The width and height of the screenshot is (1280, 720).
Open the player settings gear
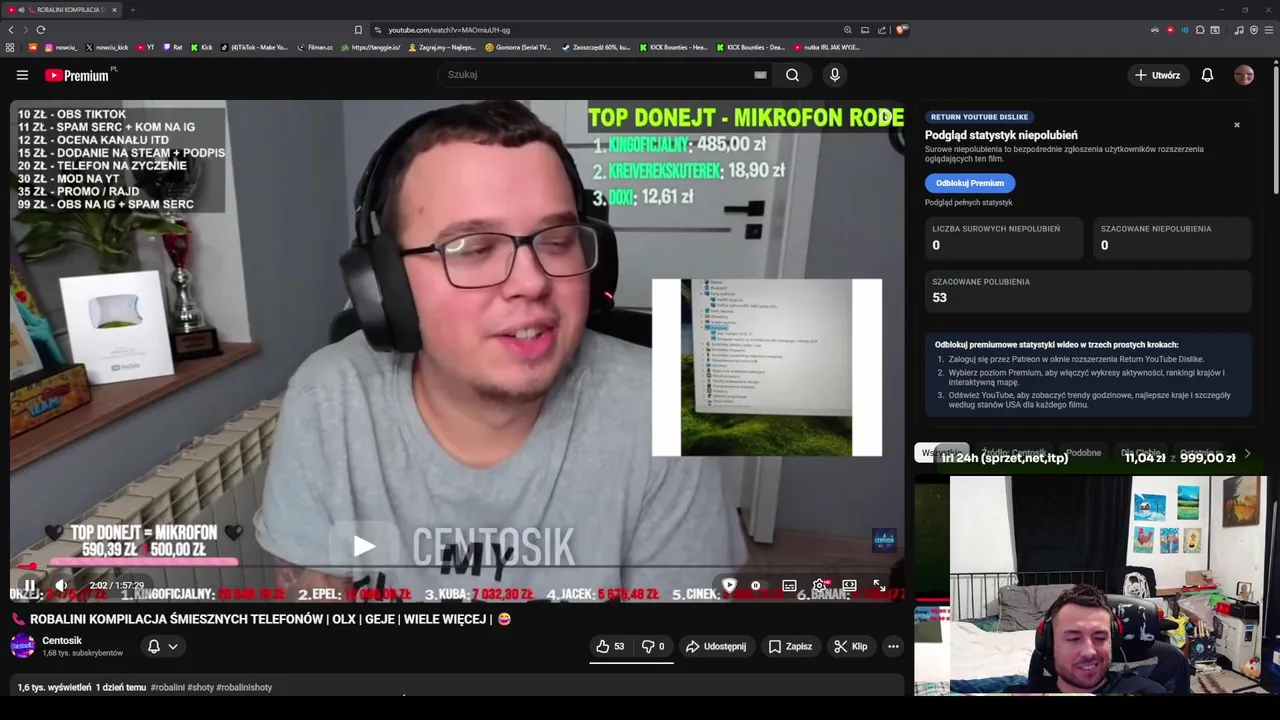point(819,585)
